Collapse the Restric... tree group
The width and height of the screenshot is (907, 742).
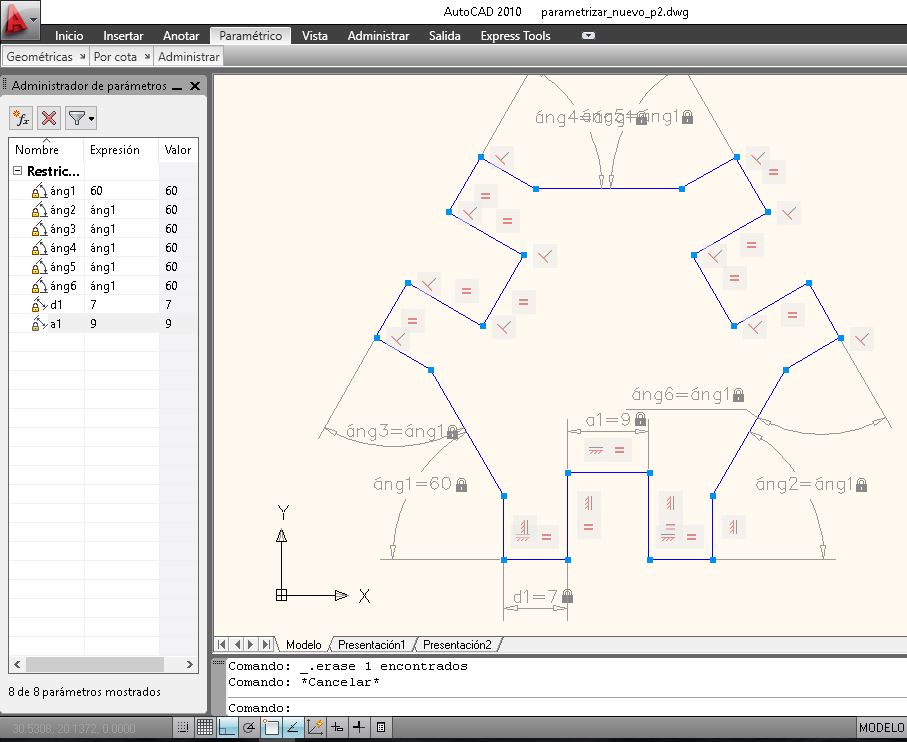pyautogui.click(x=17, y=171)
